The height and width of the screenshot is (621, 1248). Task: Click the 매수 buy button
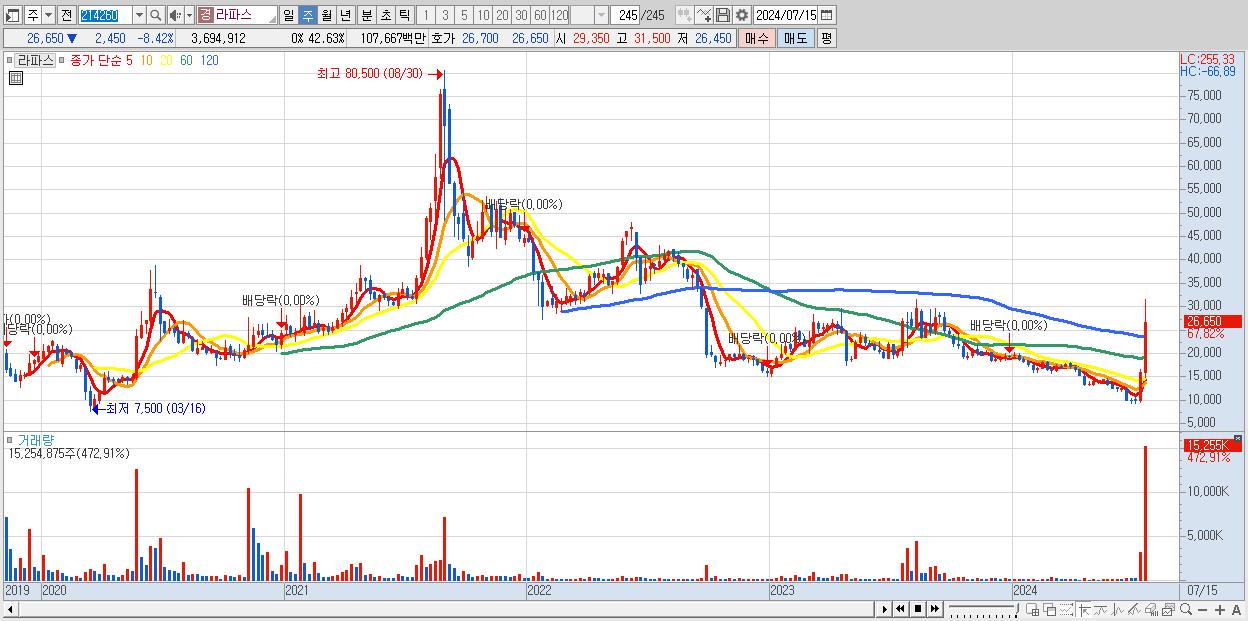click(x=758, y=38)
